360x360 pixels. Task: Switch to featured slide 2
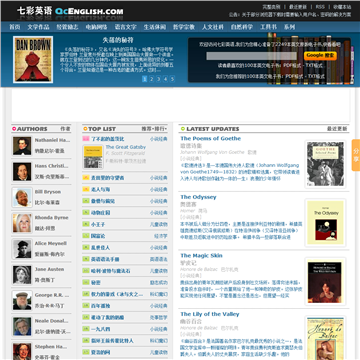click(151, 79)
